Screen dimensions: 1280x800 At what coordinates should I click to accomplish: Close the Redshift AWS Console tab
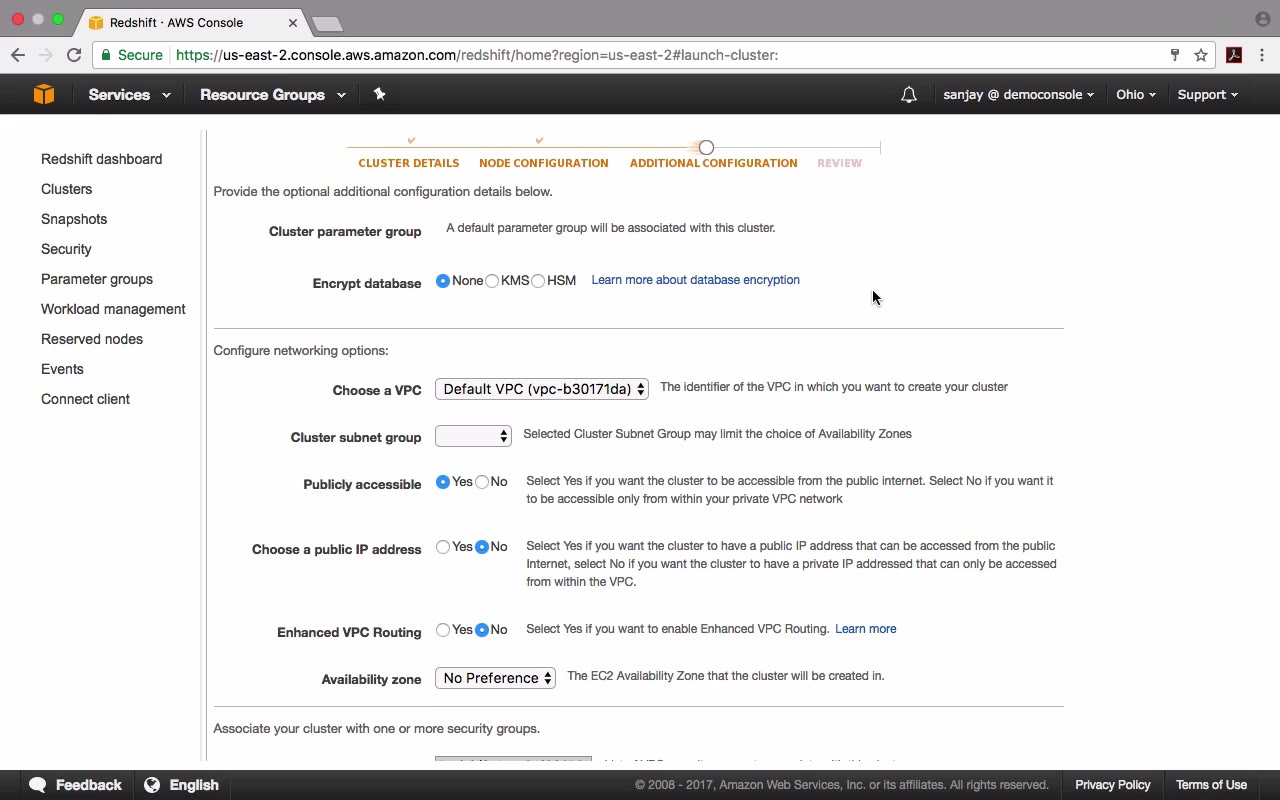click(293, 22)
